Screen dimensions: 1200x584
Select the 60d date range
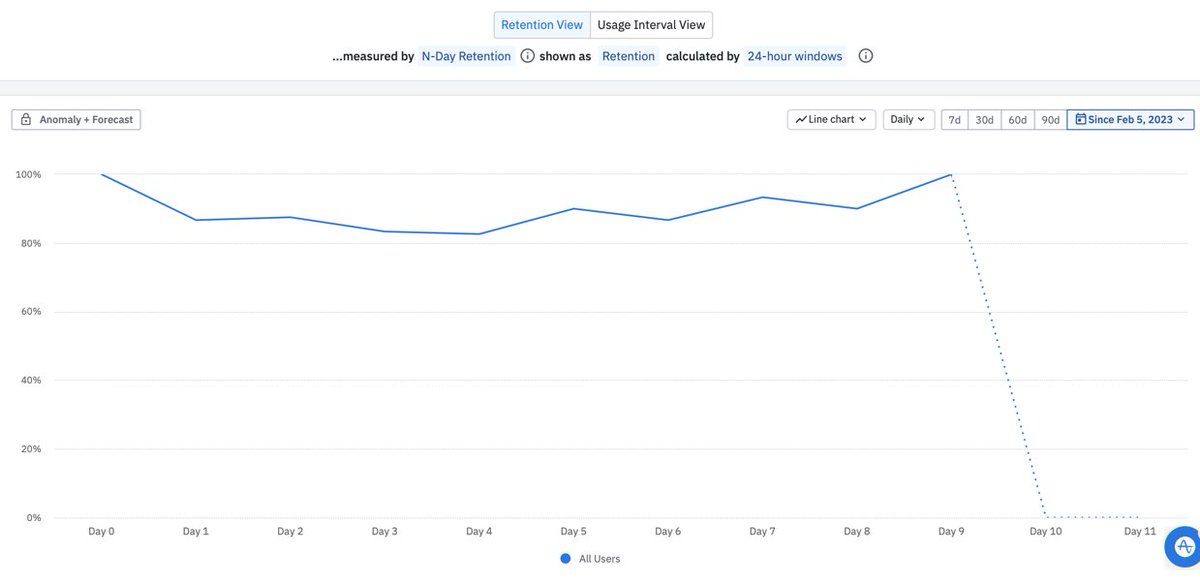1018,119
